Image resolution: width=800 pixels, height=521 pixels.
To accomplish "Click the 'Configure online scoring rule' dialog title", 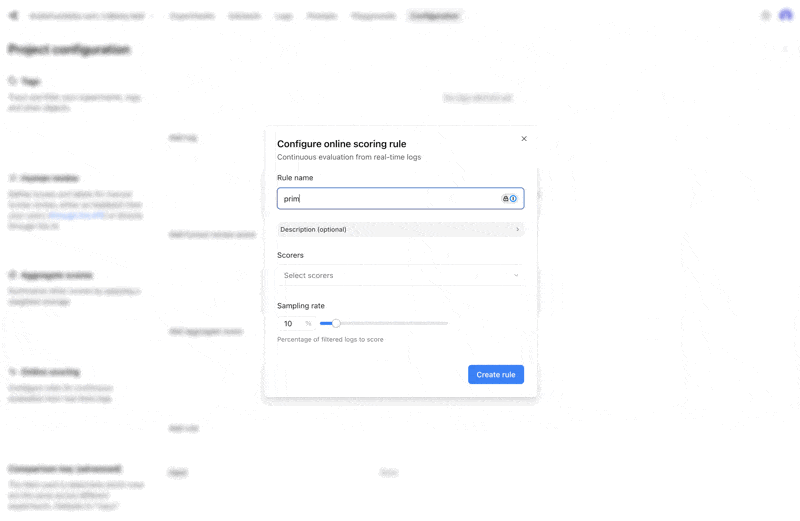I will click(x=341, y=144).
